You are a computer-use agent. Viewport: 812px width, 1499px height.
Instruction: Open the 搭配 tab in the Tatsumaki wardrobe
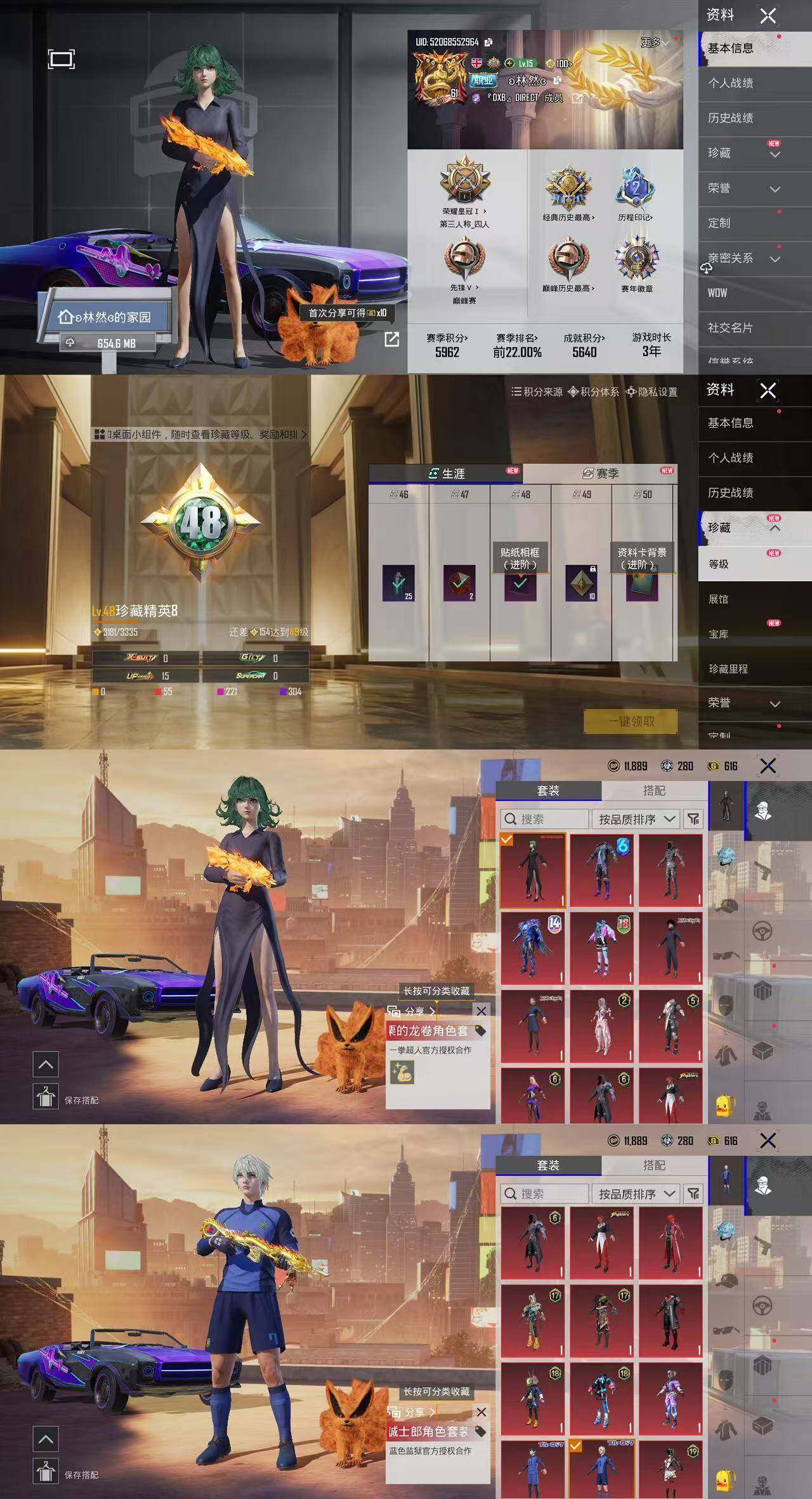point(654,790)
